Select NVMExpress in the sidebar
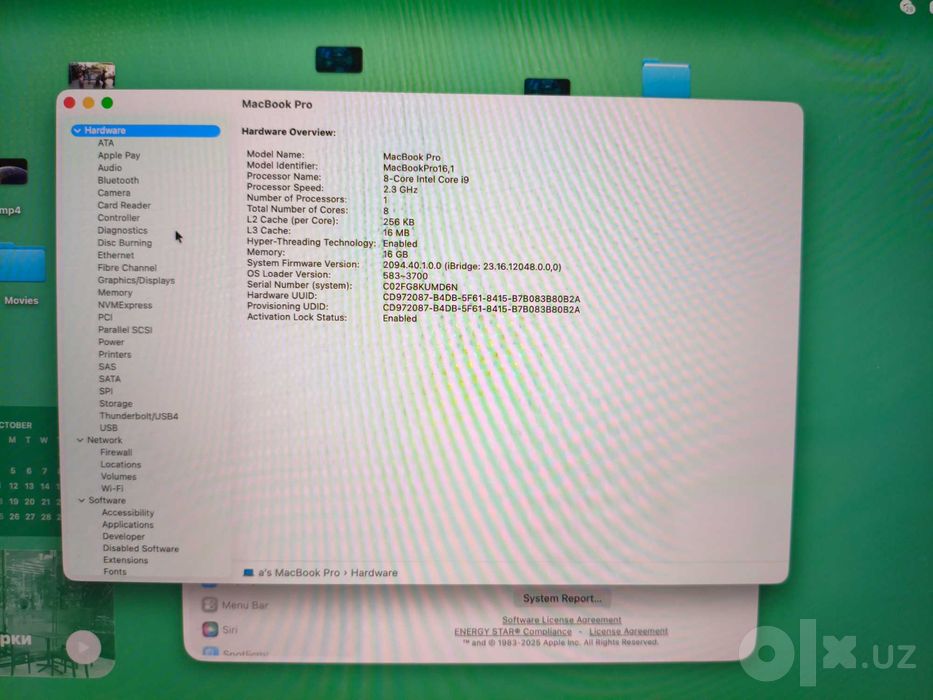The height and width of the screenshot is (700, 933). 125,305
